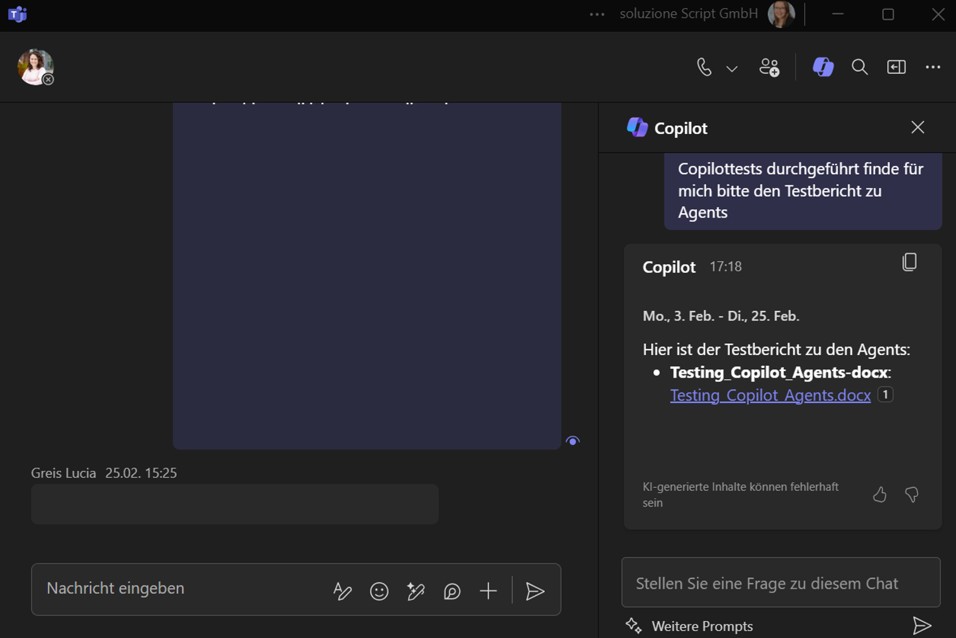This screenshot has width=956, height=638.
Task: Dislike Copilot response with thumbs down
Action: point(912,494)
